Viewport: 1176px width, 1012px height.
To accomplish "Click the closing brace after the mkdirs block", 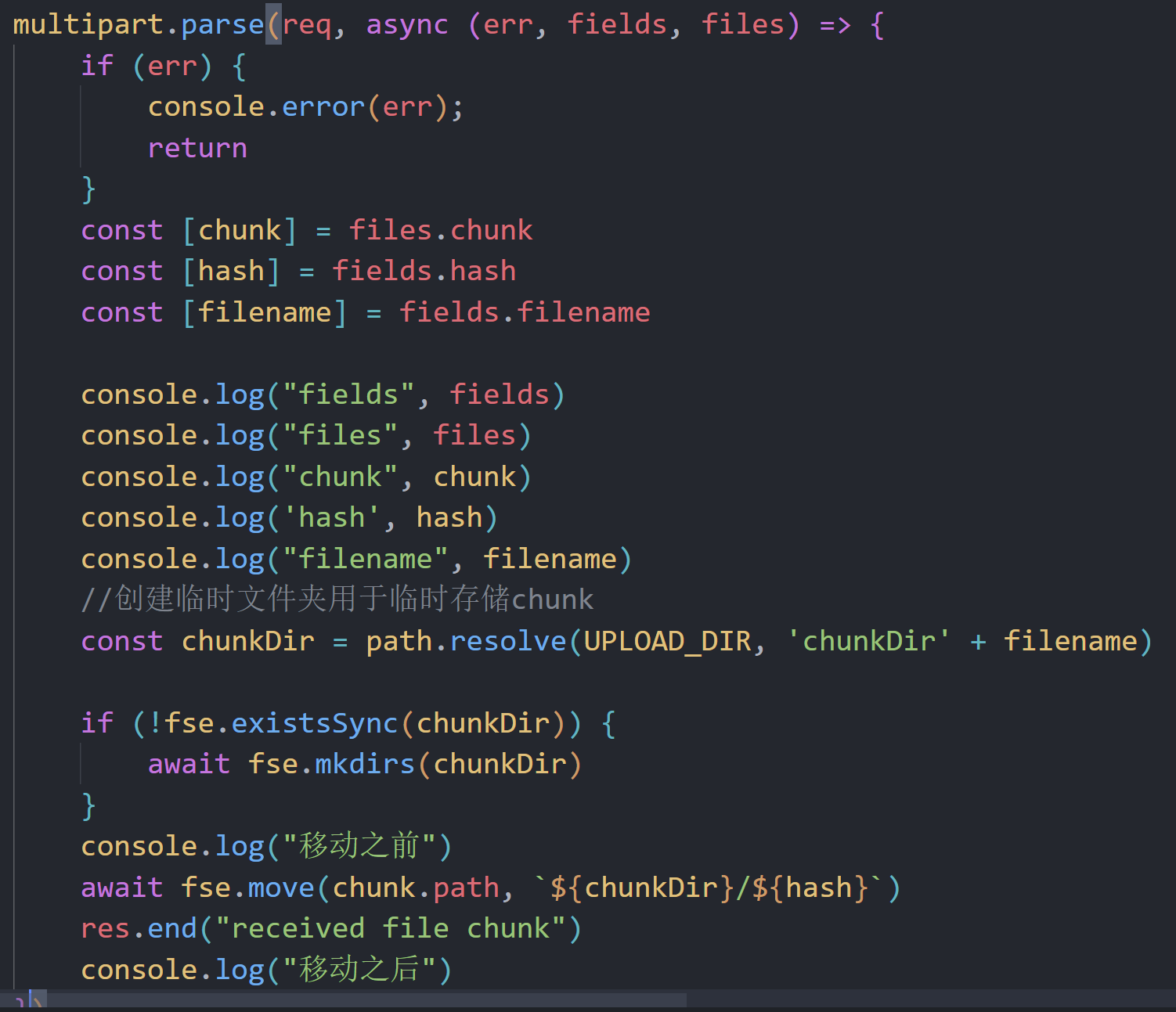I will (x=88, y=805).
